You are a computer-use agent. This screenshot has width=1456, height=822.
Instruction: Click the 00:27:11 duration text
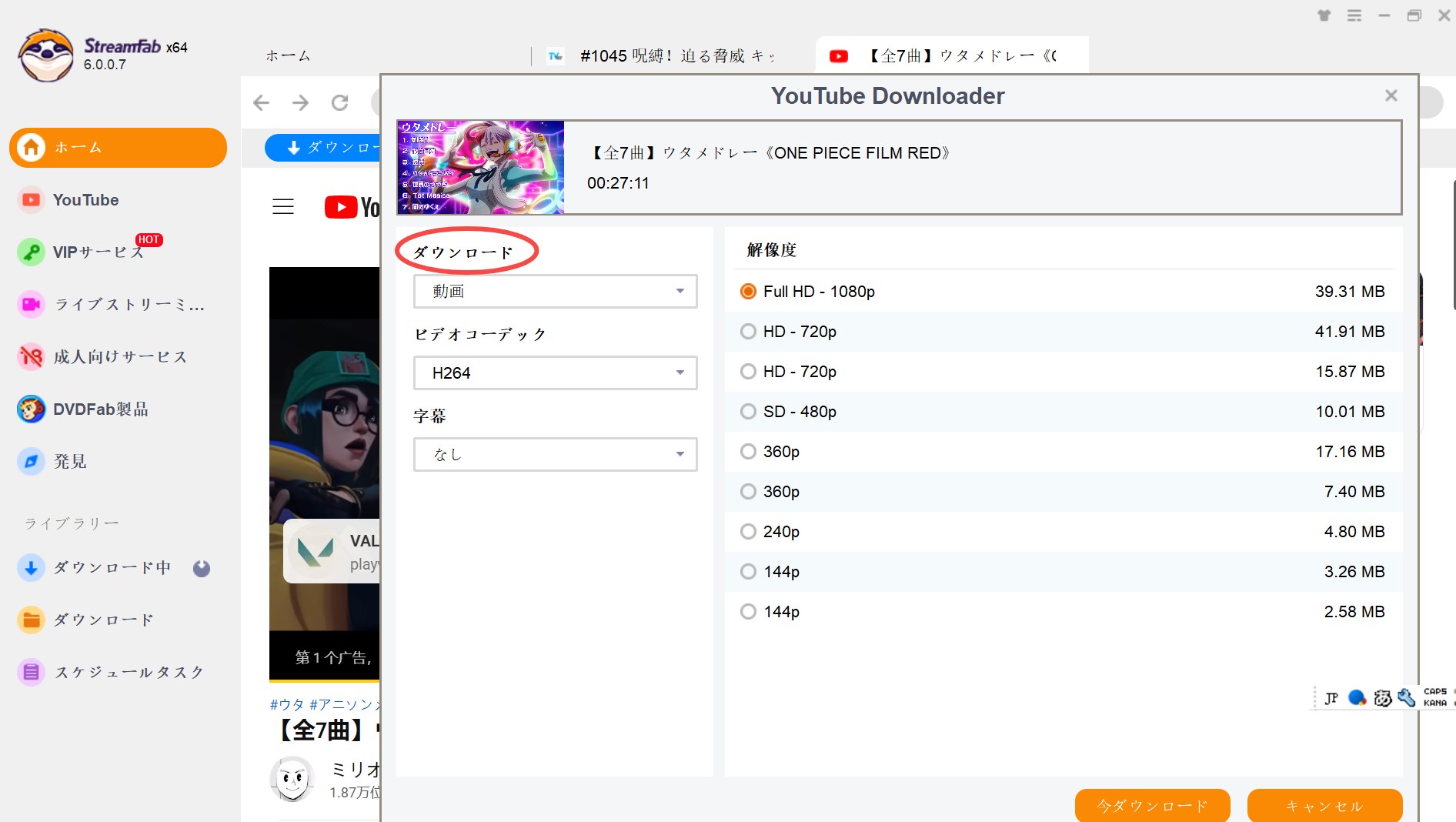tap(618, 183)
